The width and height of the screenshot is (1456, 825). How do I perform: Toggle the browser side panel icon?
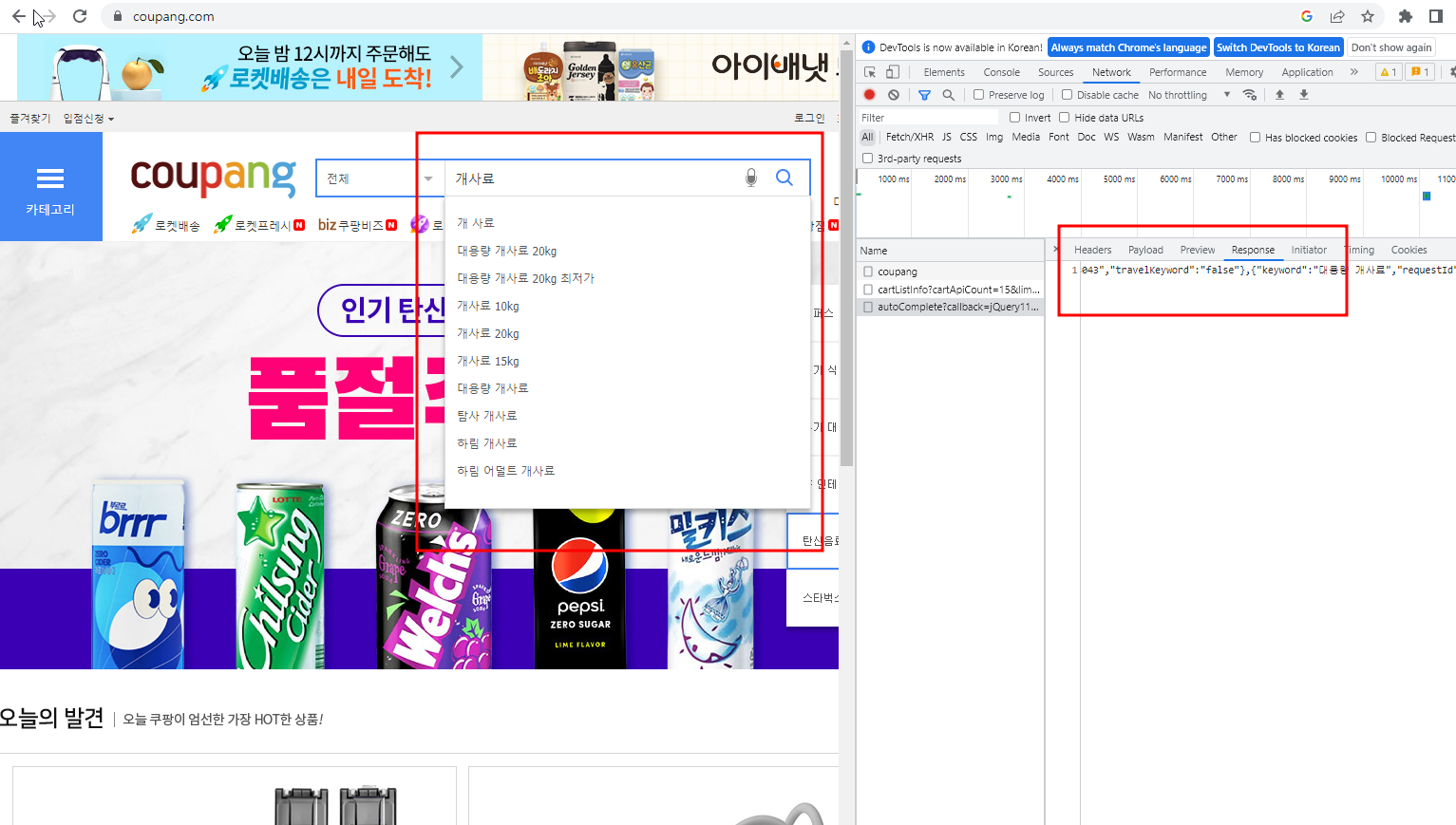point(1436,16)
